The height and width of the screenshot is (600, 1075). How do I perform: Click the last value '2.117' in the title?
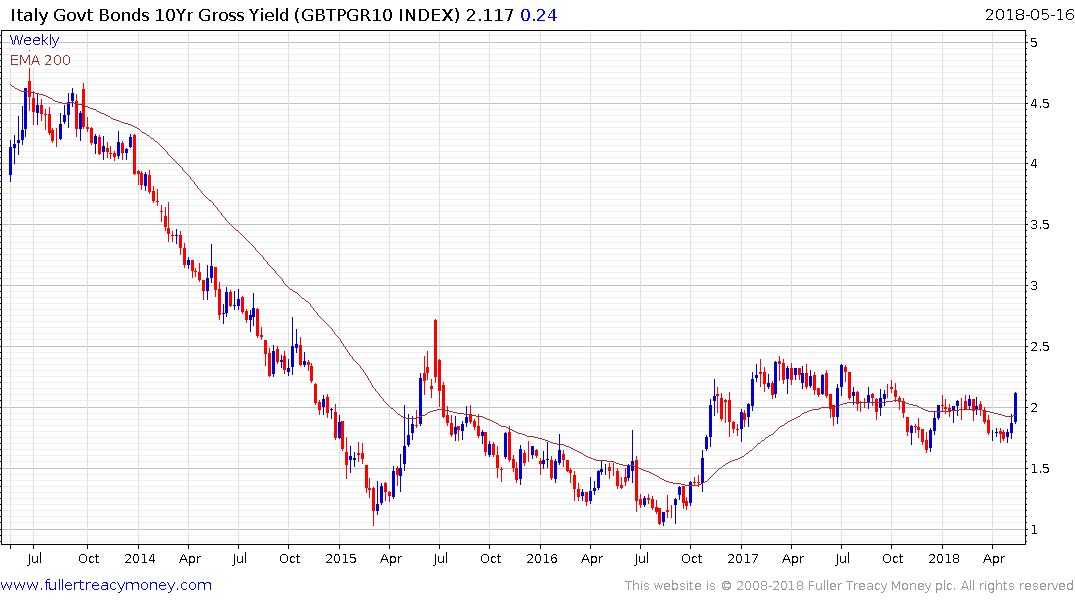[490, 14]
